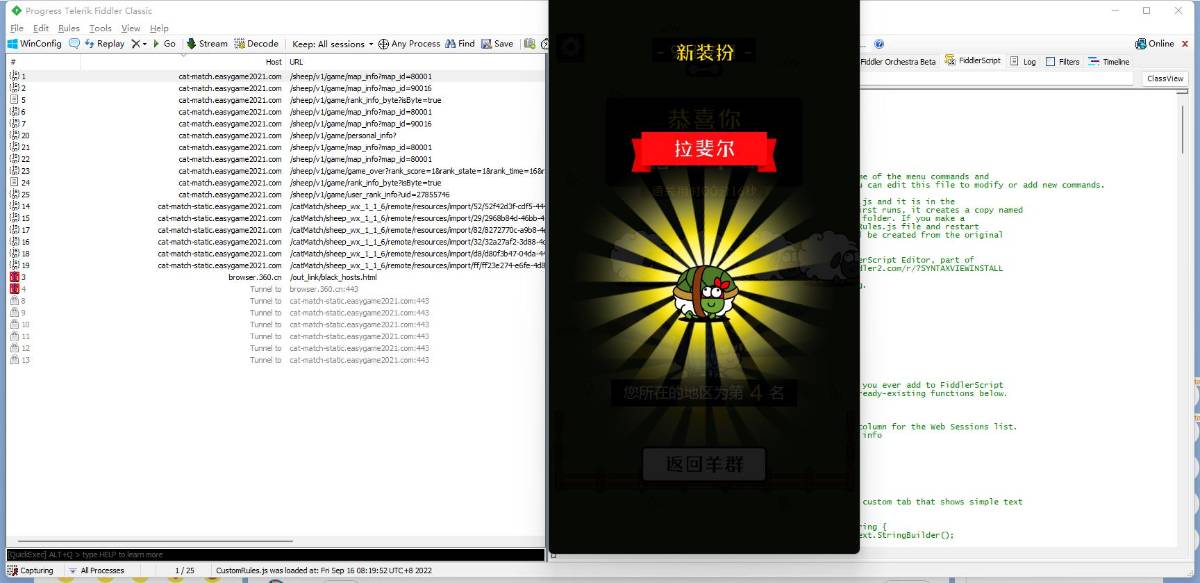The image size is (1200, 583).
Task: Open WinConfig in the Fiddler toolbar
Action: [35, 44]
